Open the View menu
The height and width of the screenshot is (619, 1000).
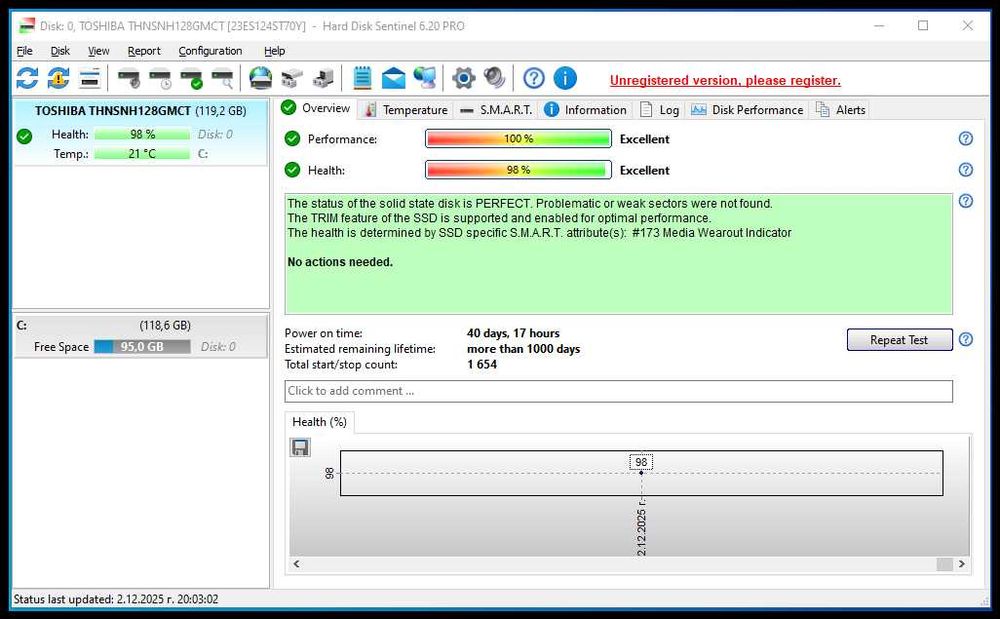[98, 51]
